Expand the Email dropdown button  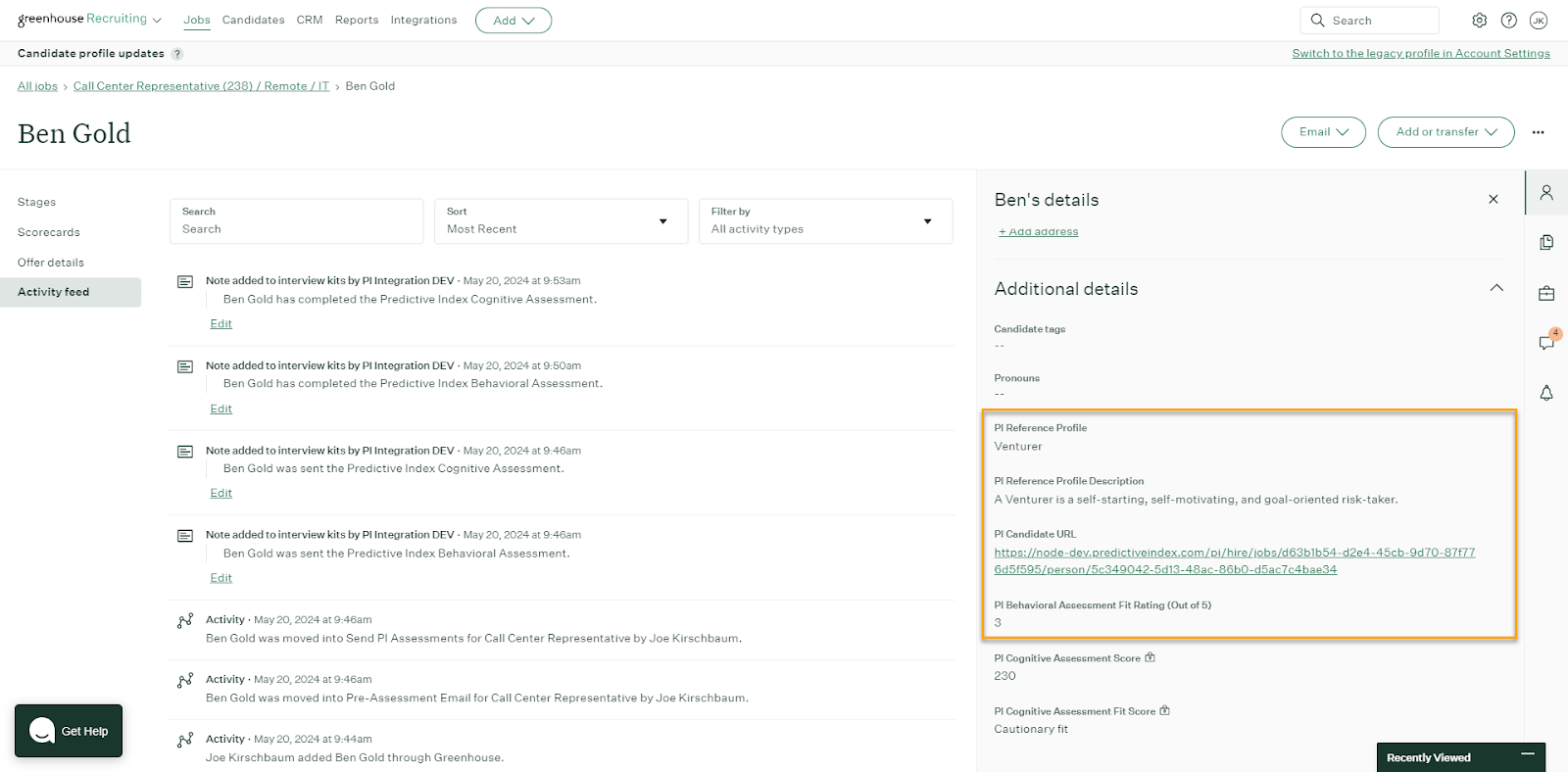pyautogui.click(x=1323, y=132)
